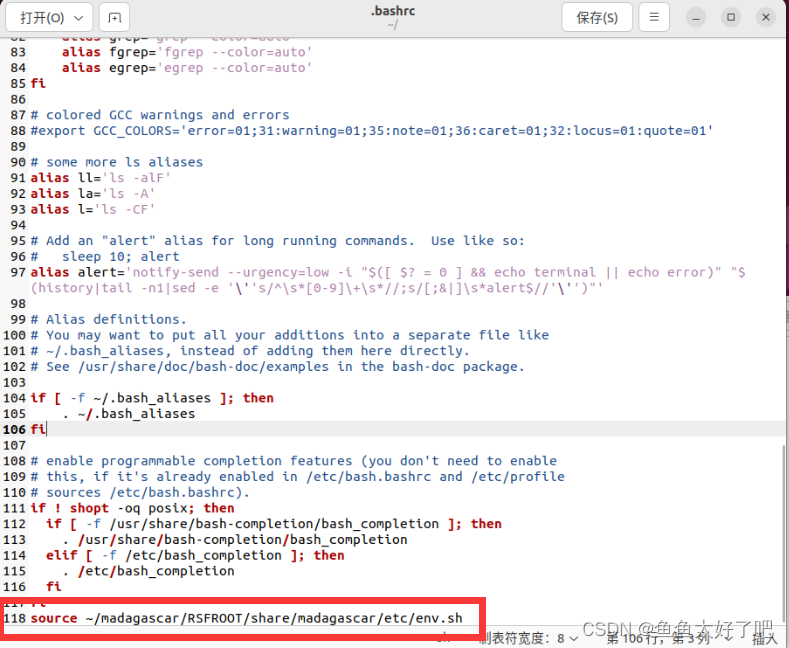Save the file with 保存(S)

coord(597,18)
